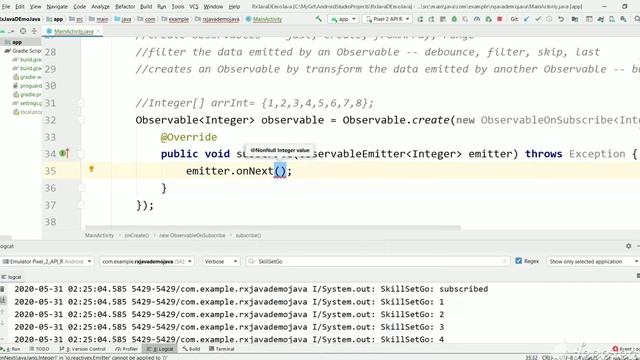640x360 pixels.
Task: Click the clear logcat trash icon
Action: 3,289
